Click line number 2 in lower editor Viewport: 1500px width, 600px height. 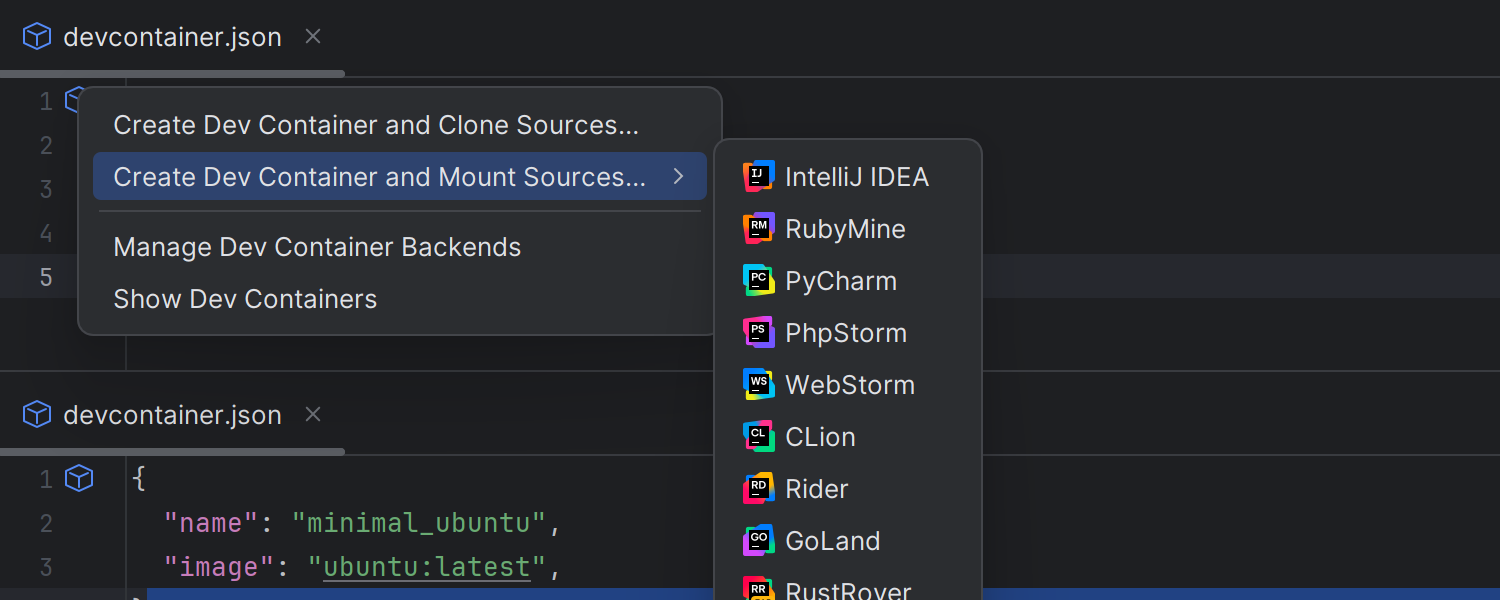point(46,523)
